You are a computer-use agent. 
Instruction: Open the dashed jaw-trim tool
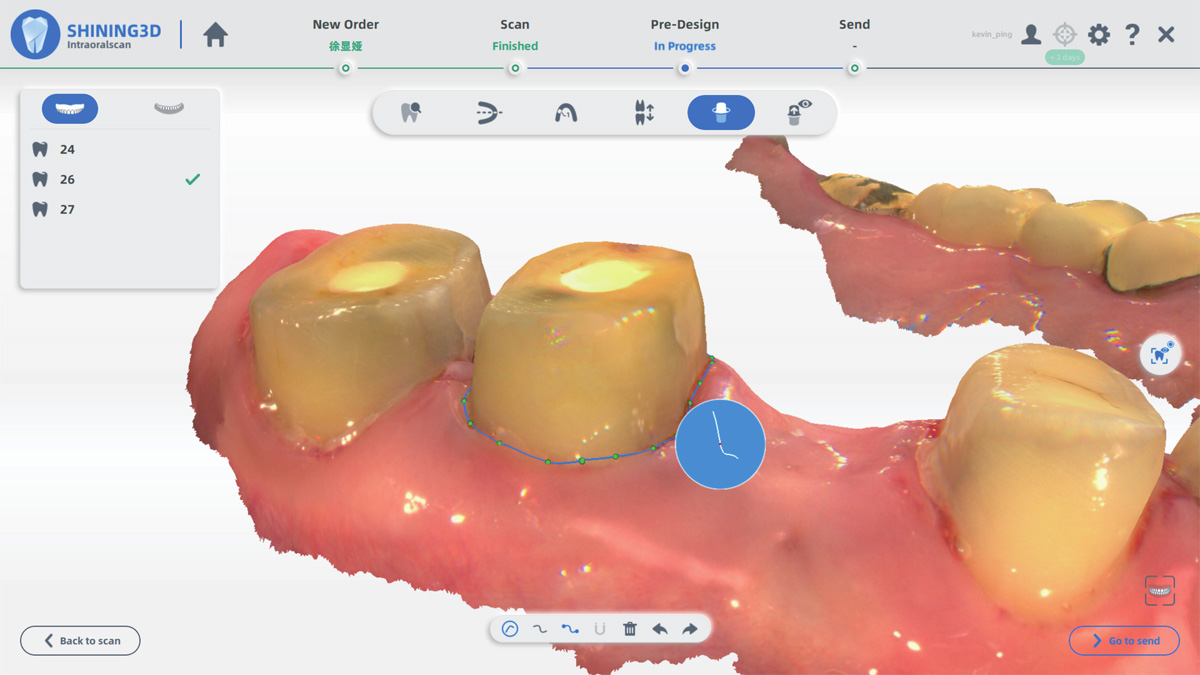pos(488,112)
